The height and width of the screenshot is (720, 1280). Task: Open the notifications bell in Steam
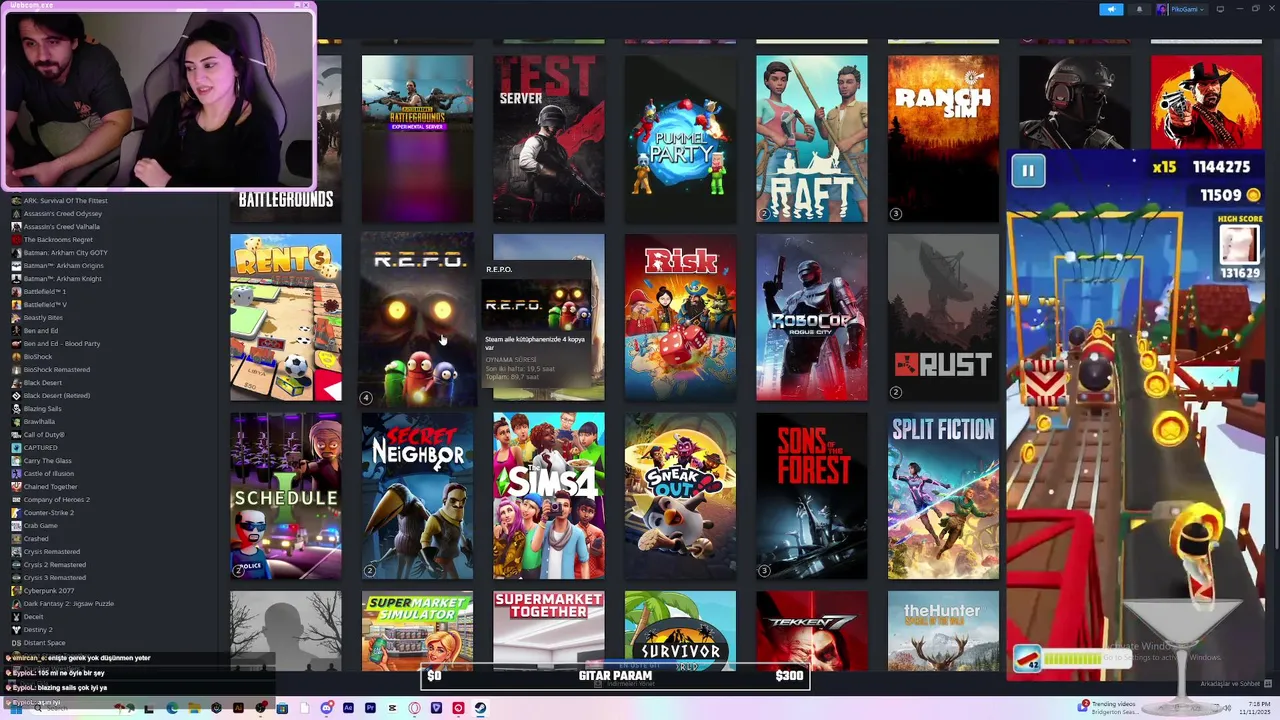click(1139, 9)
